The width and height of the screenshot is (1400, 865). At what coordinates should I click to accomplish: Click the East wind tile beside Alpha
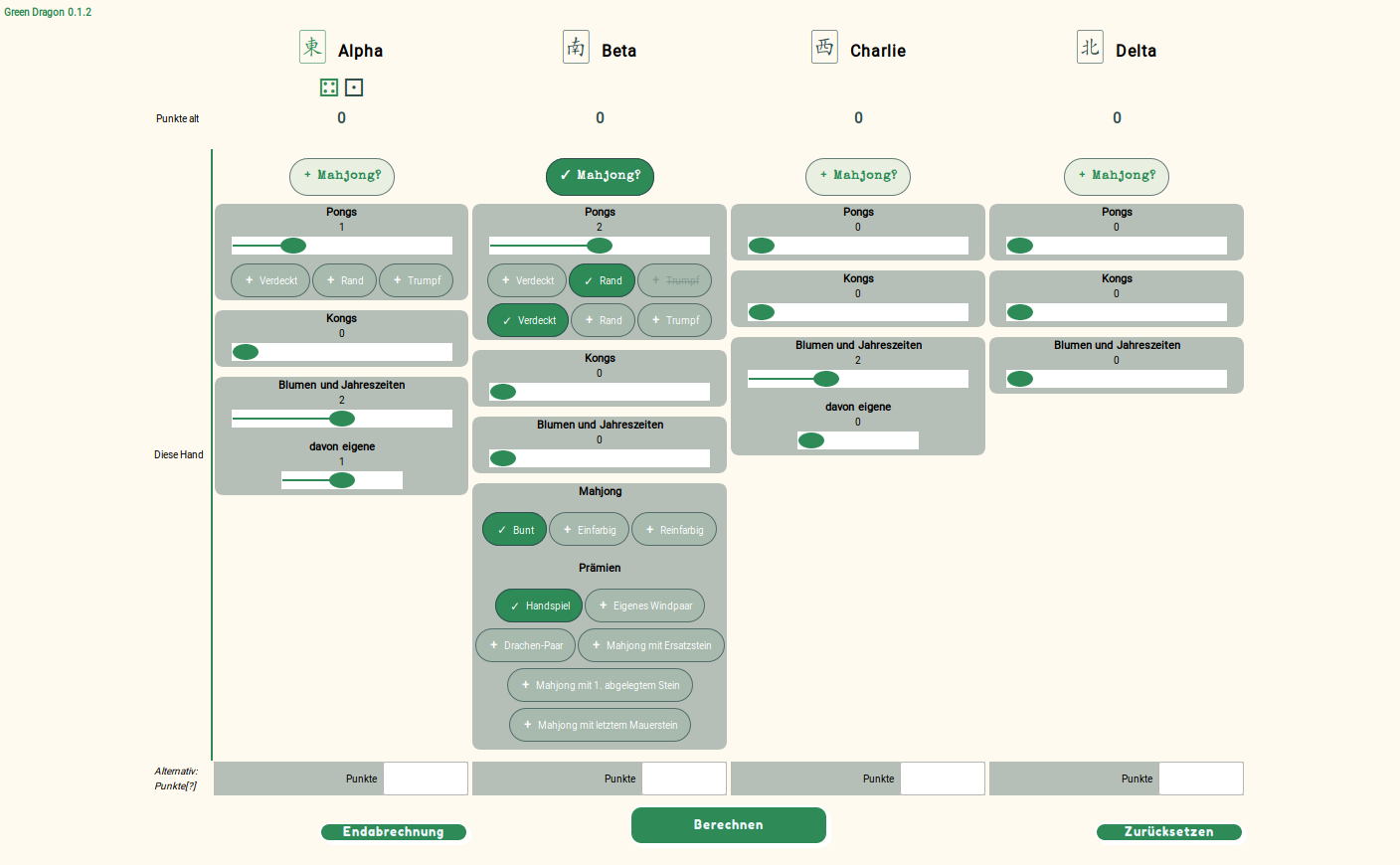[312, 47]
